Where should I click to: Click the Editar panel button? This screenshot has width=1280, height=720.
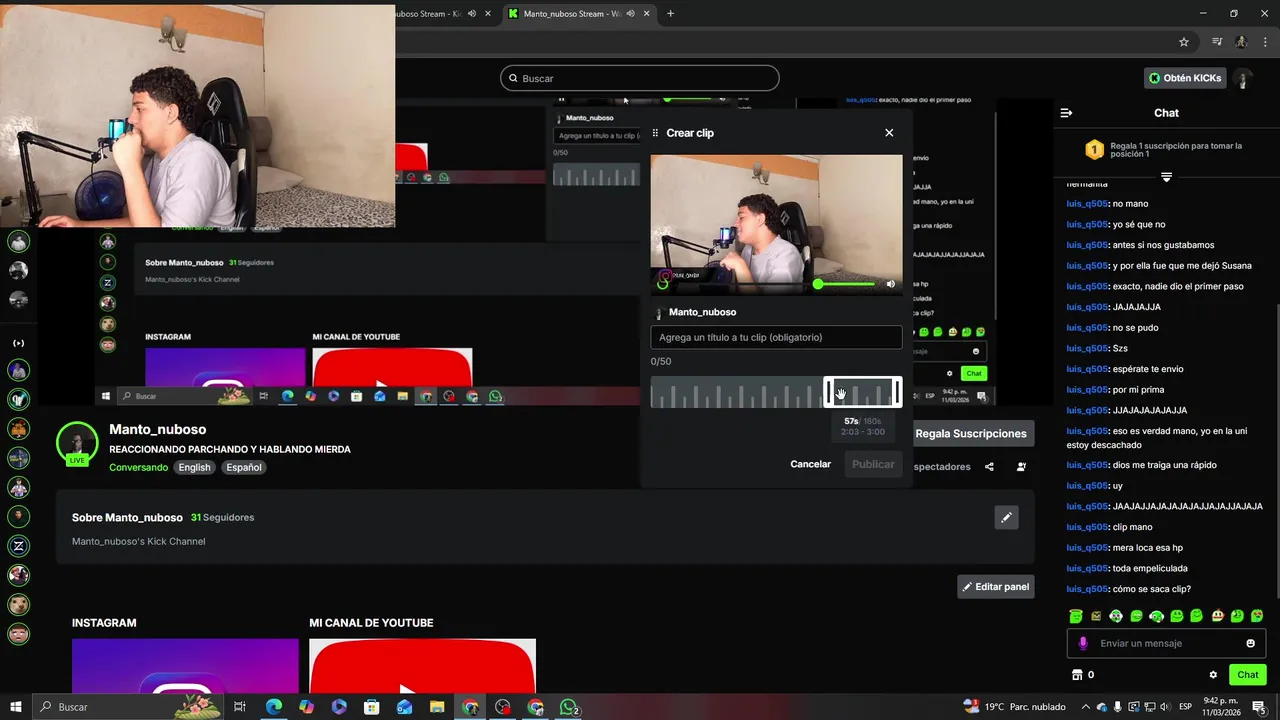pyautogui.click(x=995, y=587)
